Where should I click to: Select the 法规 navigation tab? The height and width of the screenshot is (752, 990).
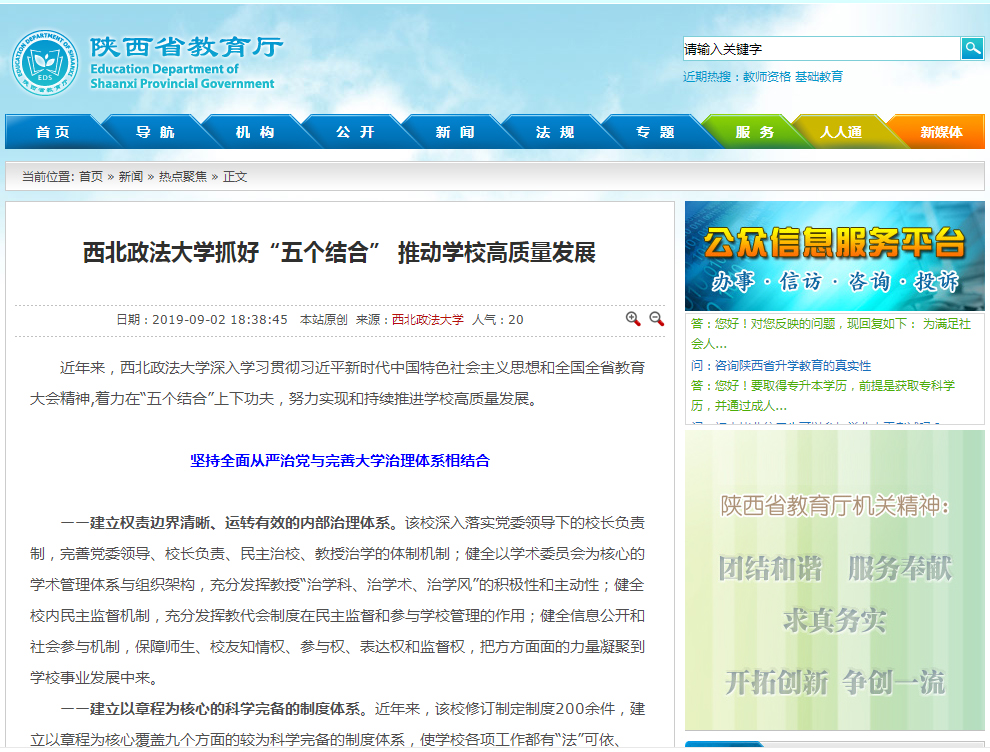[x=555, y=132]
